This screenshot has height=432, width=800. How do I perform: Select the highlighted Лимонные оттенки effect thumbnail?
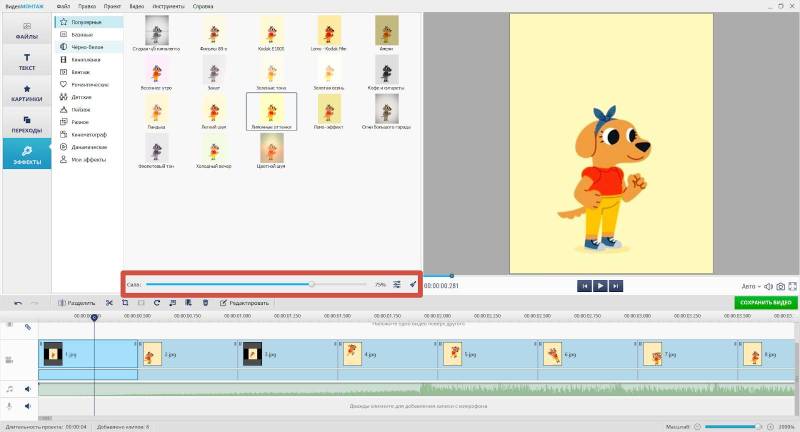[271, 111]
